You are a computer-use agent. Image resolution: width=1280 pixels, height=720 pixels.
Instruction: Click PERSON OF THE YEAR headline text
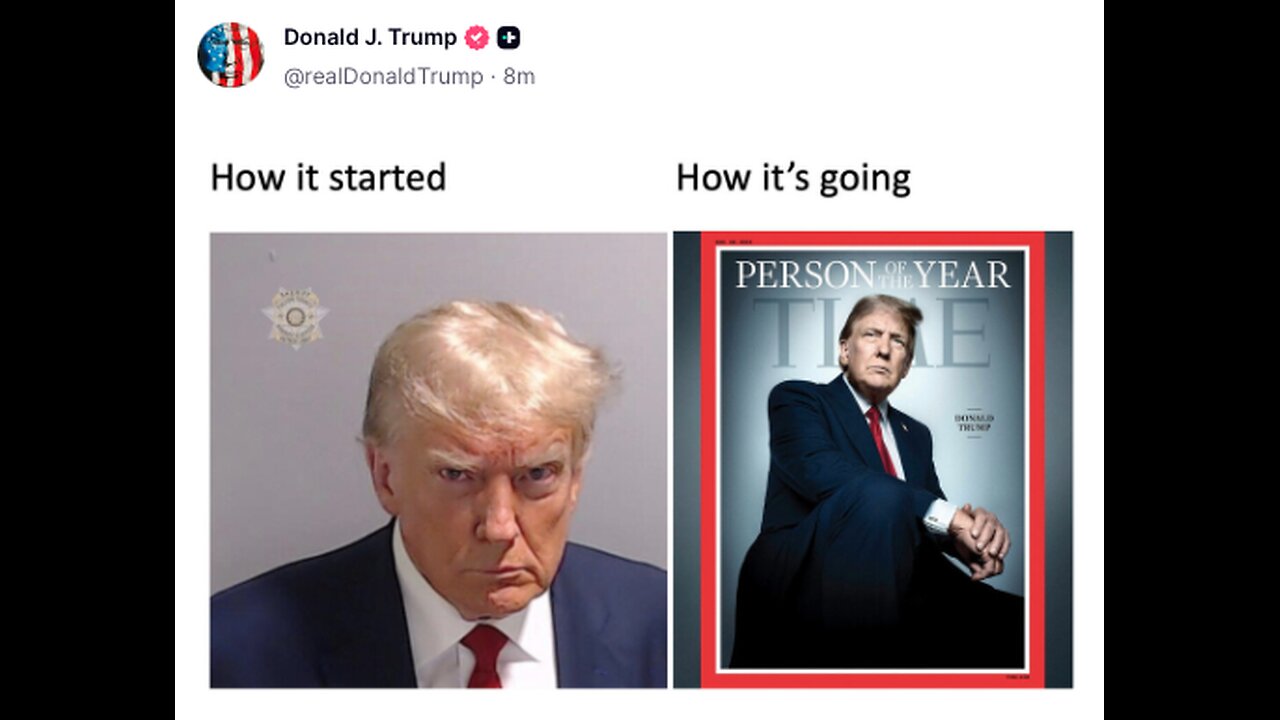click(873, 274)
